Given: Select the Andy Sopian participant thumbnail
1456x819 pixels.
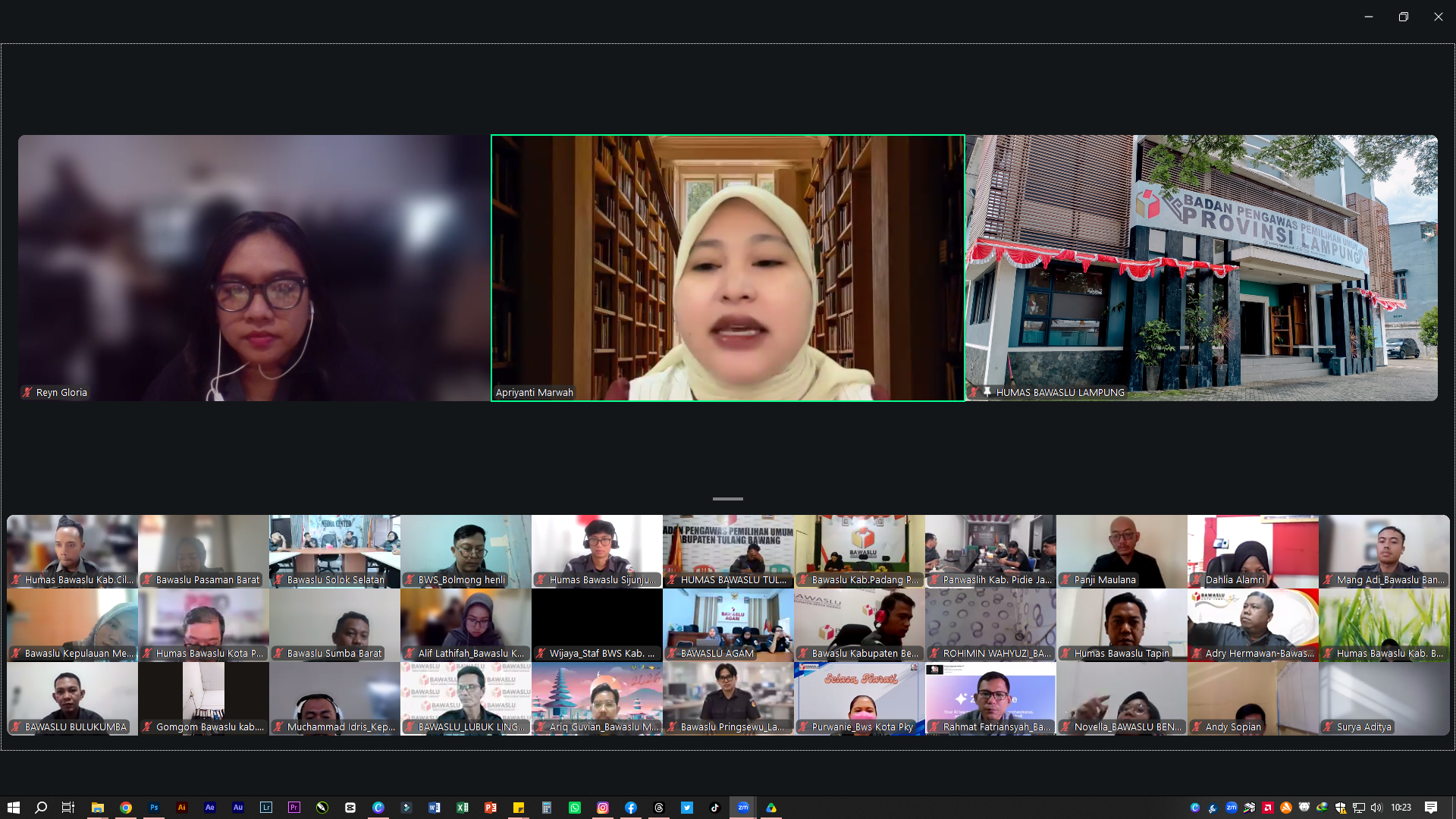Looking at the screenshot, I should (x=1253, y=698).
